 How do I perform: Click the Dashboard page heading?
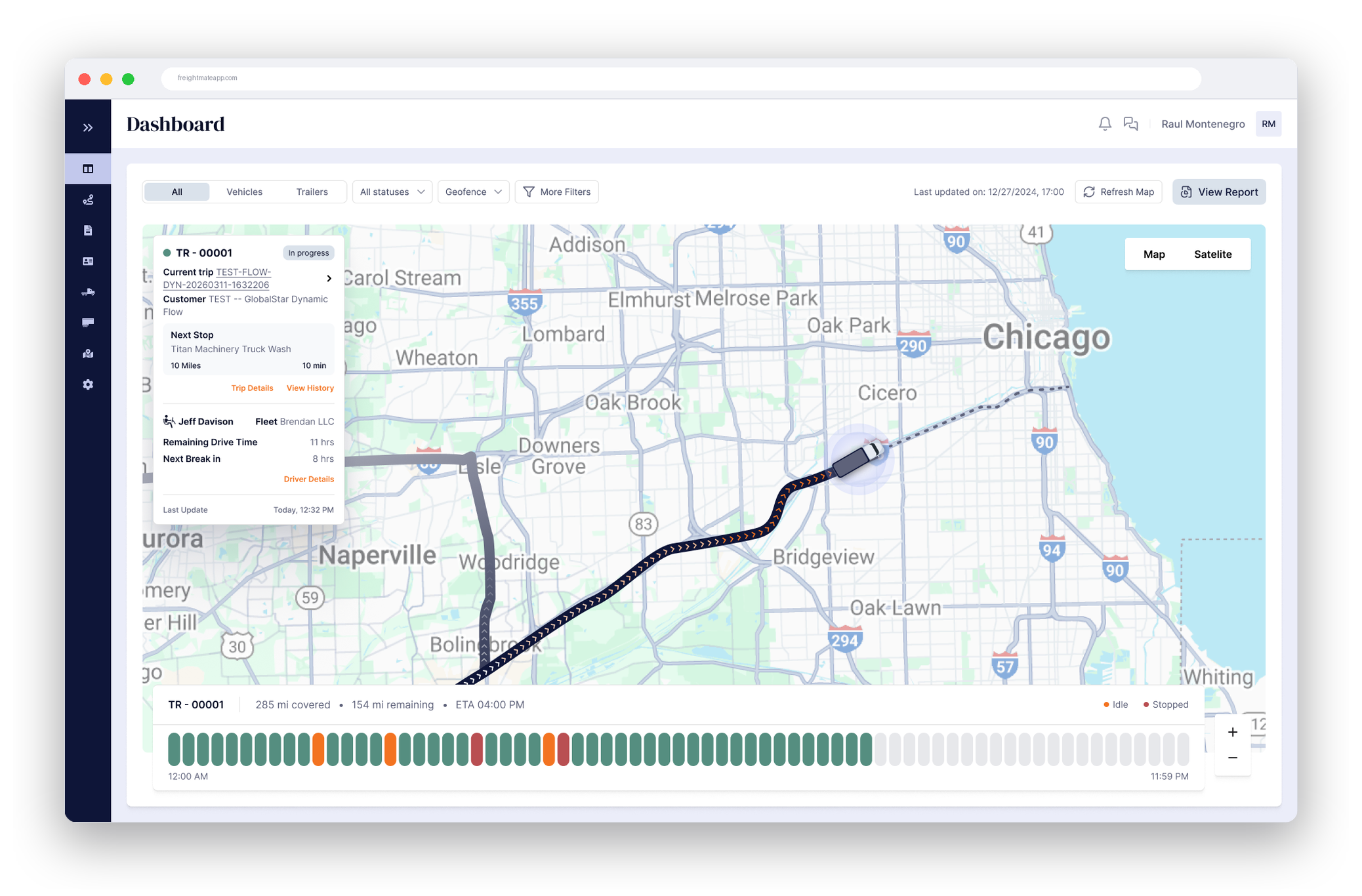(175, 124)
